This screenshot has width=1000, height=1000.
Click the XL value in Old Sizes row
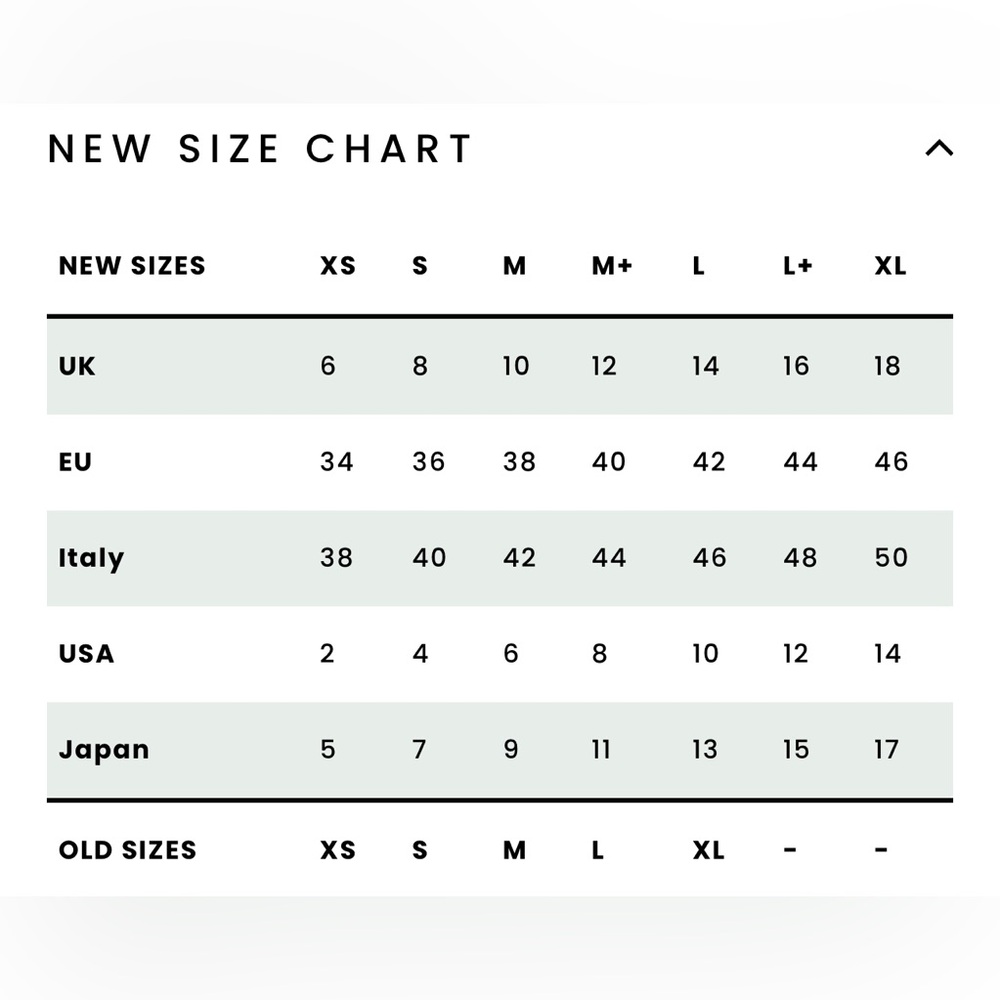708,850
